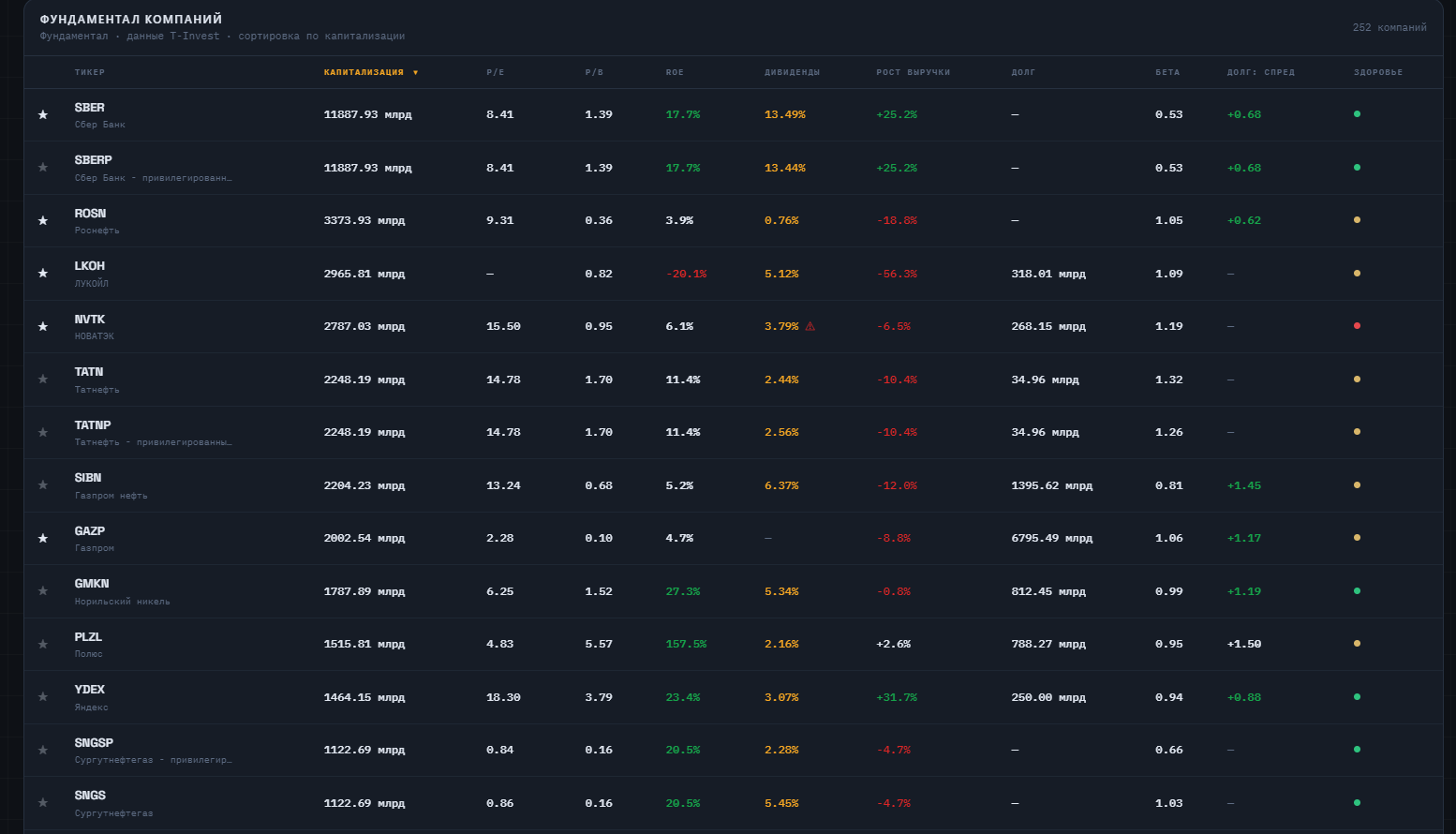Toggle the GAZP favorite star
Viewport: 1456px width, 834px height.
tap(43, 538)
